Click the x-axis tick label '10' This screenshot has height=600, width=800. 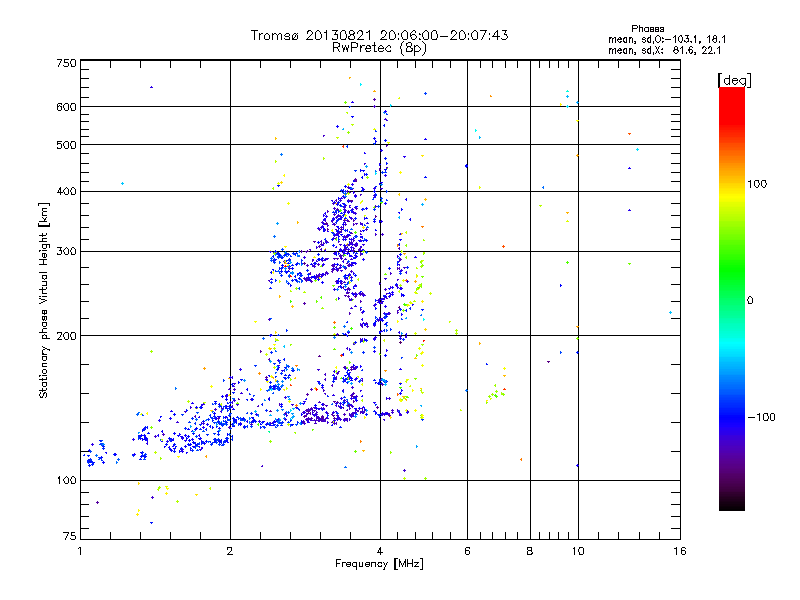578,551
